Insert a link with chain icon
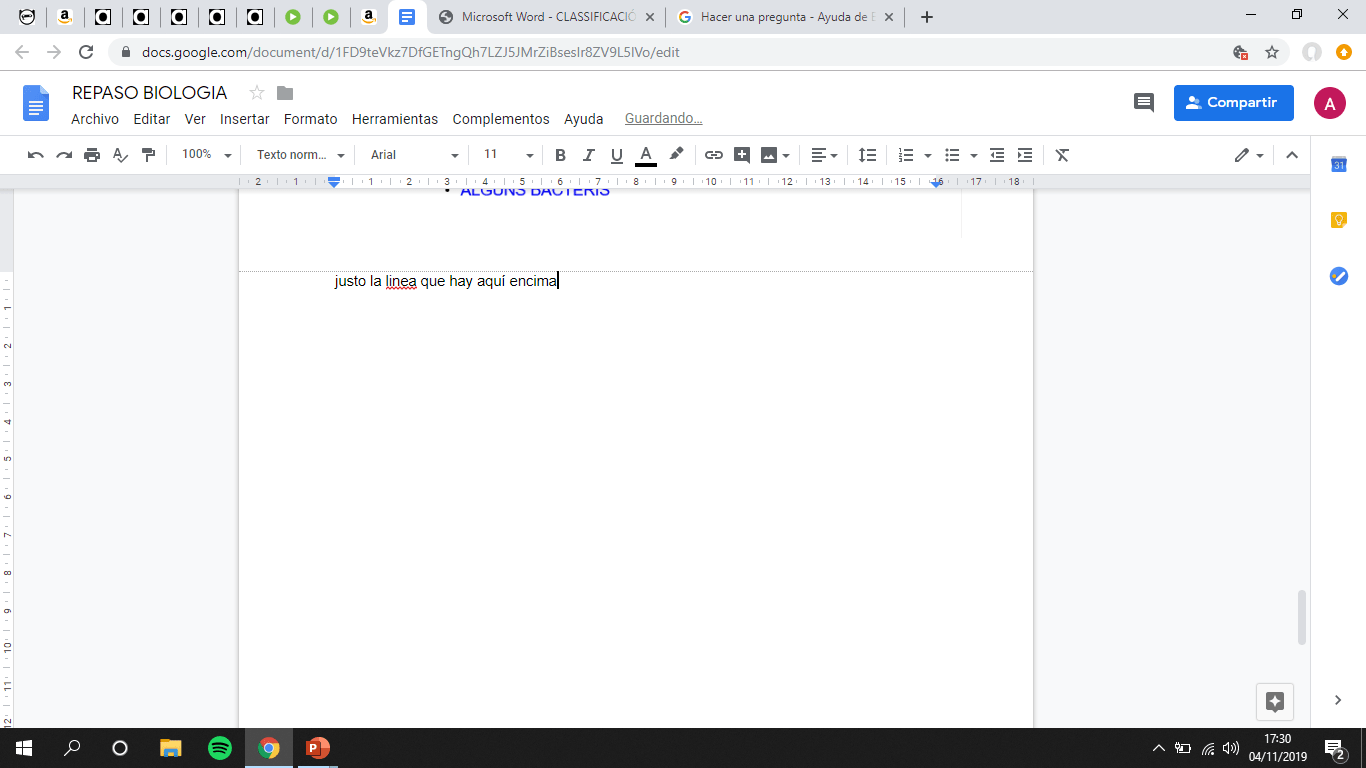 [x=713, y=155]
